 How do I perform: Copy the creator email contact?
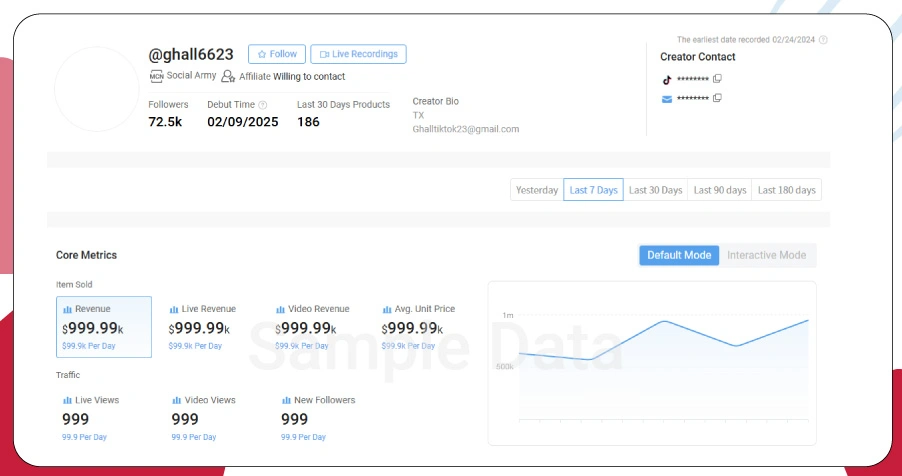point(717,98)
